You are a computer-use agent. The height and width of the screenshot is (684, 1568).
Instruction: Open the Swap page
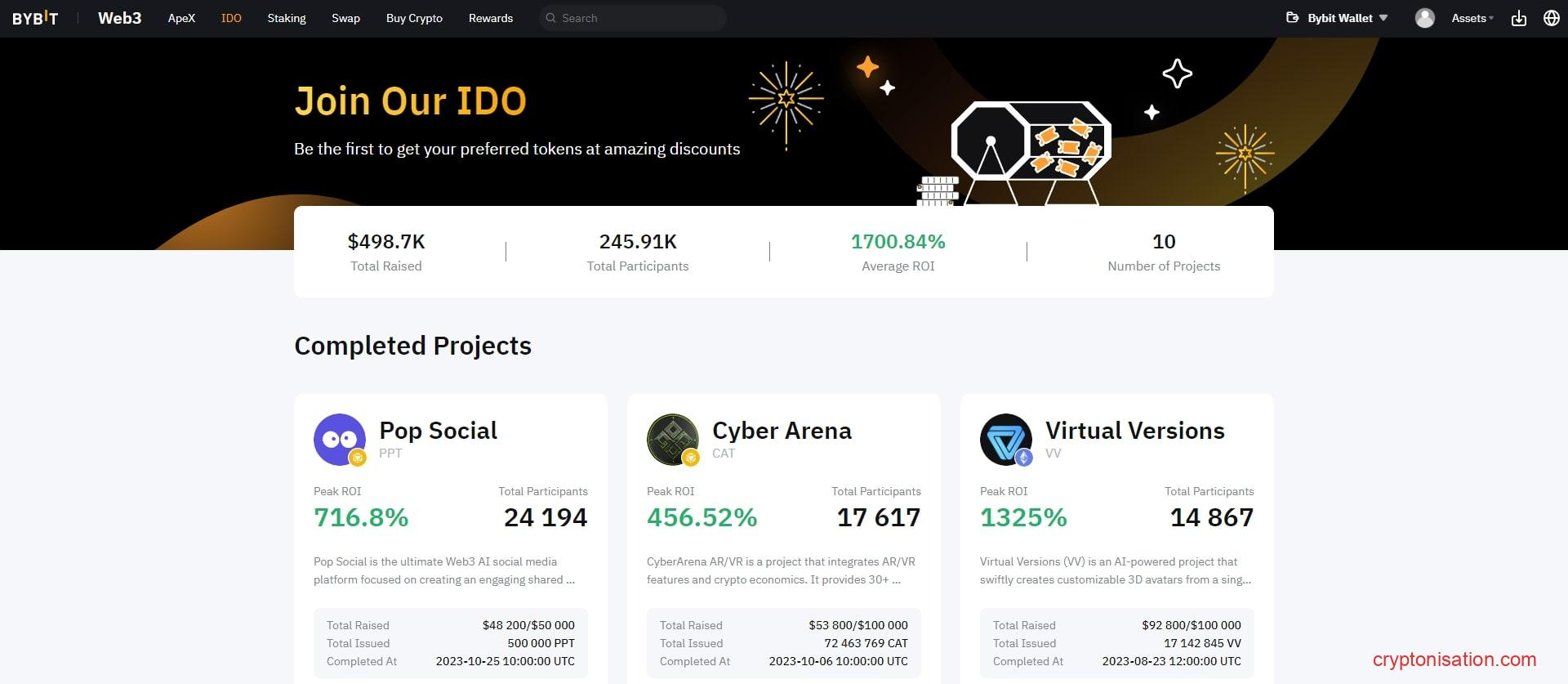(x=345, y=18)
